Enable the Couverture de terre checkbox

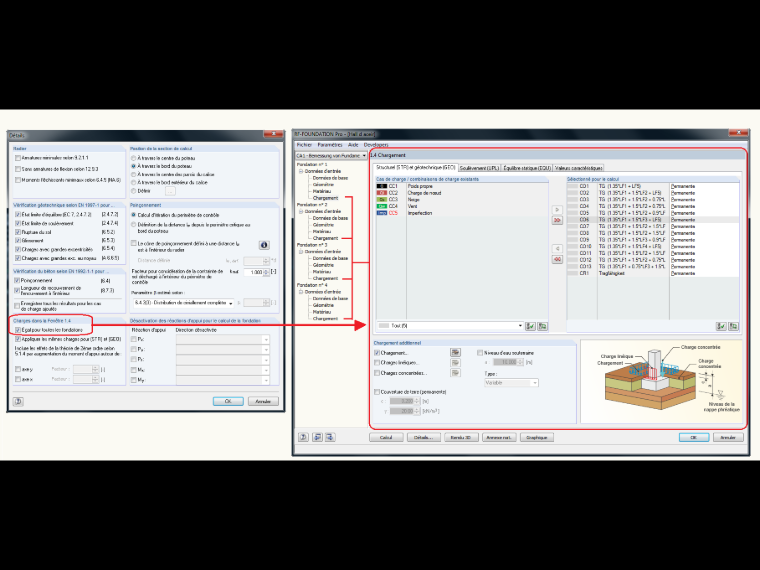(377, 392)
